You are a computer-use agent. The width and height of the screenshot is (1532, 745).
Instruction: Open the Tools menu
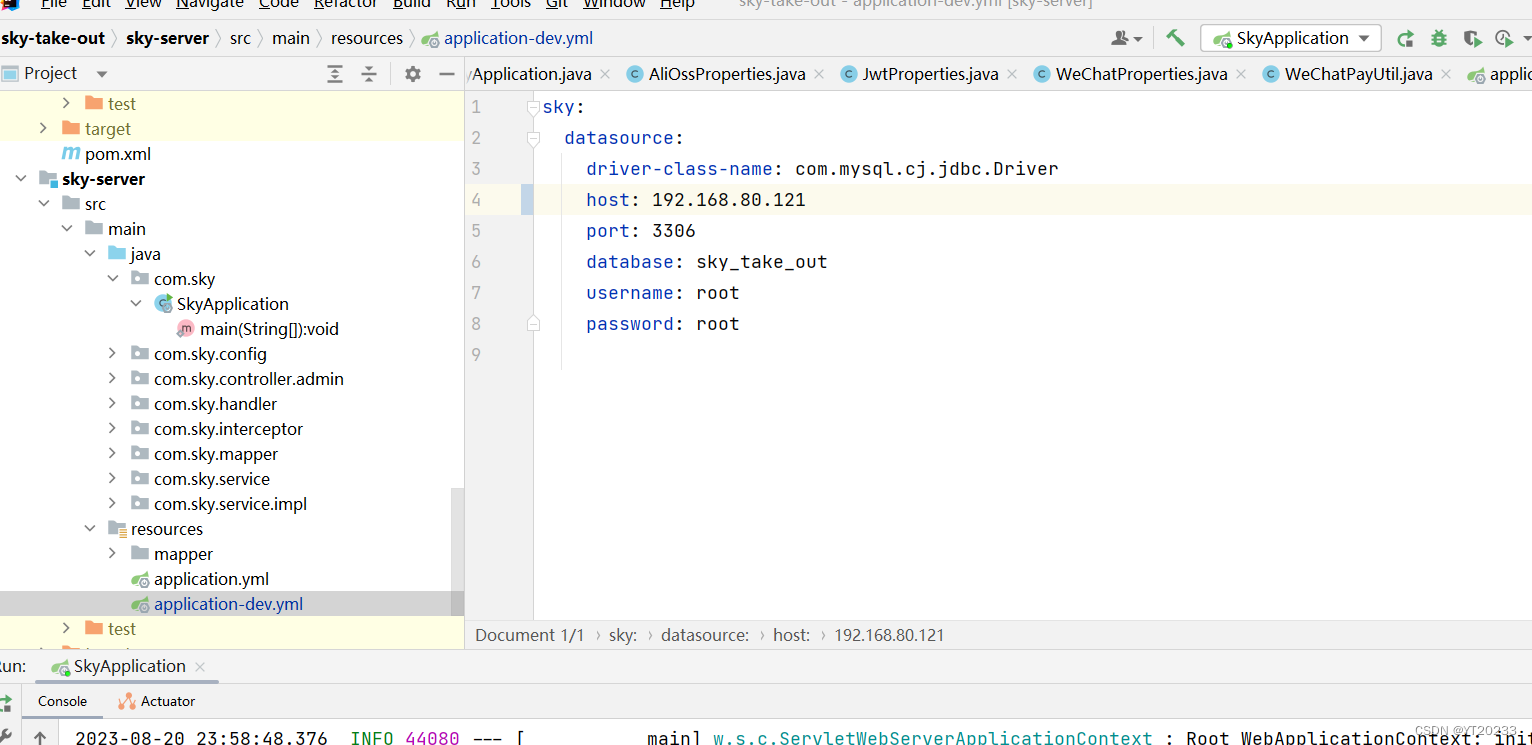(511, 5)
